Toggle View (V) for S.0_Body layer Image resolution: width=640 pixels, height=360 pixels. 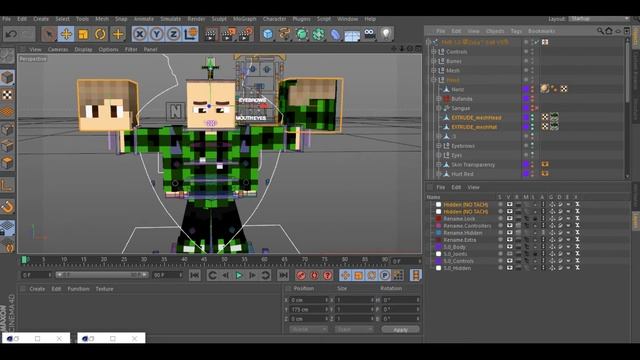pyautogui.click(x=509, y=247)
